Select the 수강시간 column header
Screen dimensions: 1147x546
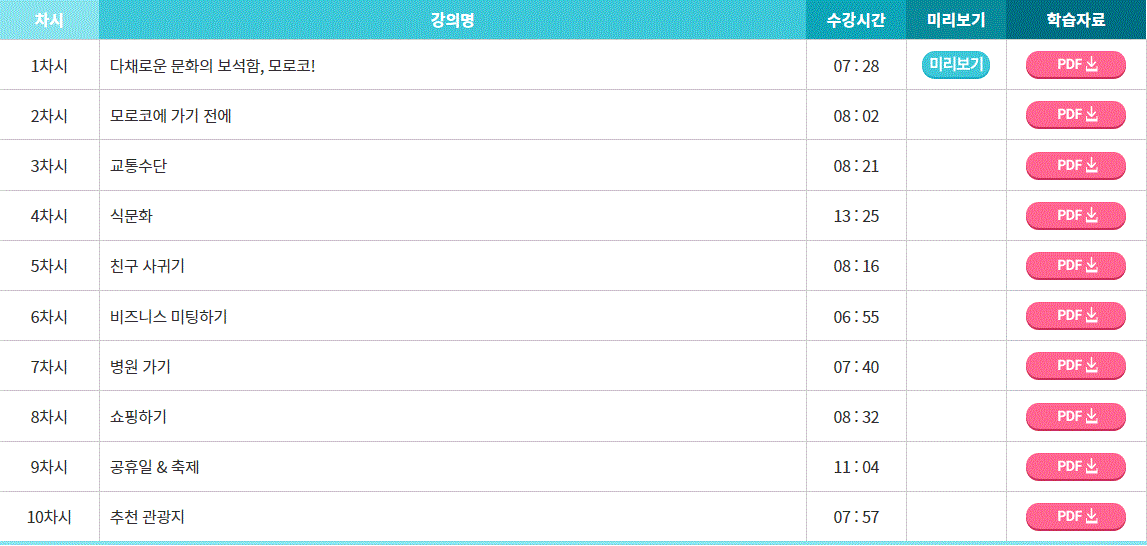pyautogui.click(x=856, y=20)
